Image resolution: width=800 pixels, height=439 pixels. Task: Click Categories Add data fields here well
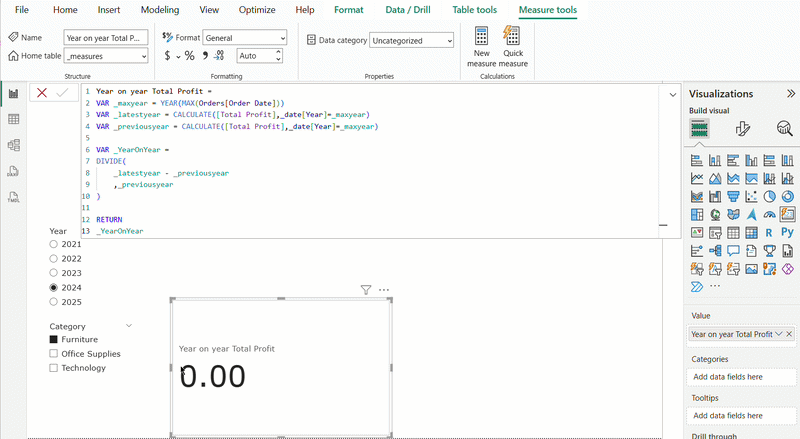pyautogui.click(x=741, y=377)
